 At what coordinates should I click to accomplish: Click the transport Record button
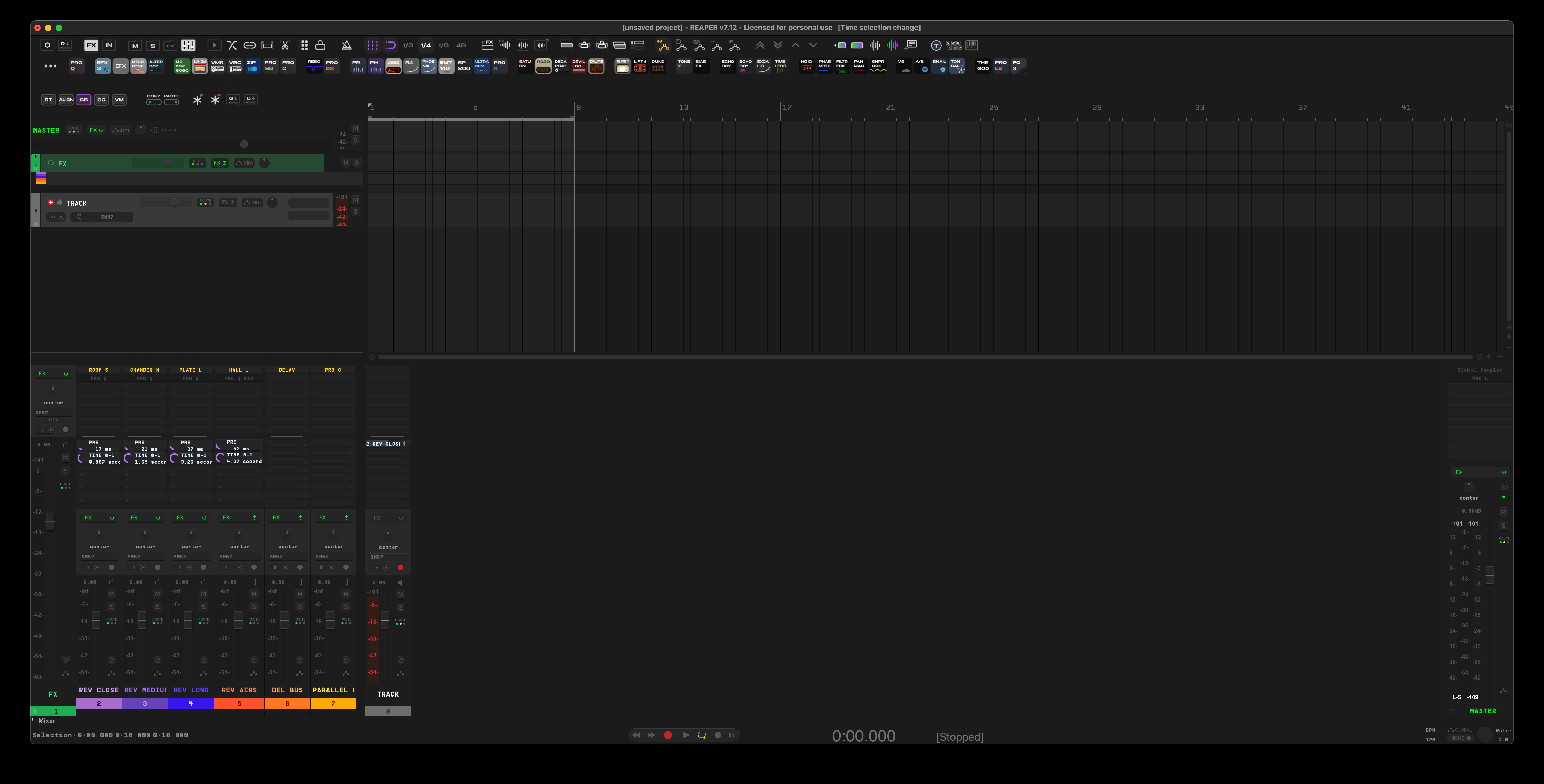click(668, 735)
